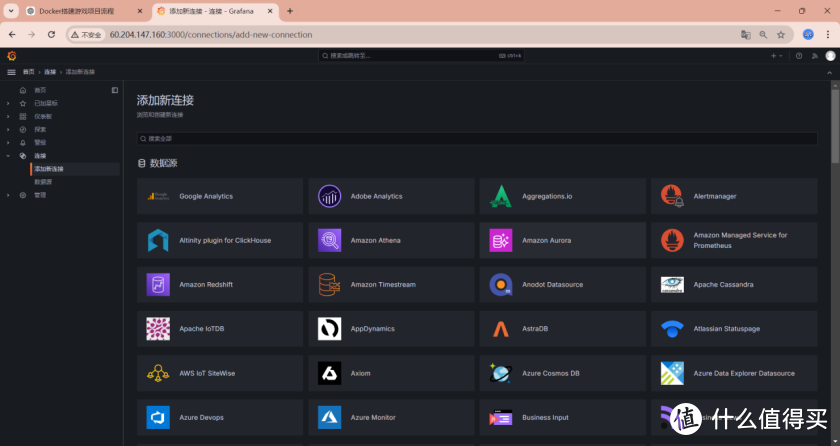The image size is (840, 446).
Task: Toggle the hamburger menu button
Action: click(11, 72)
